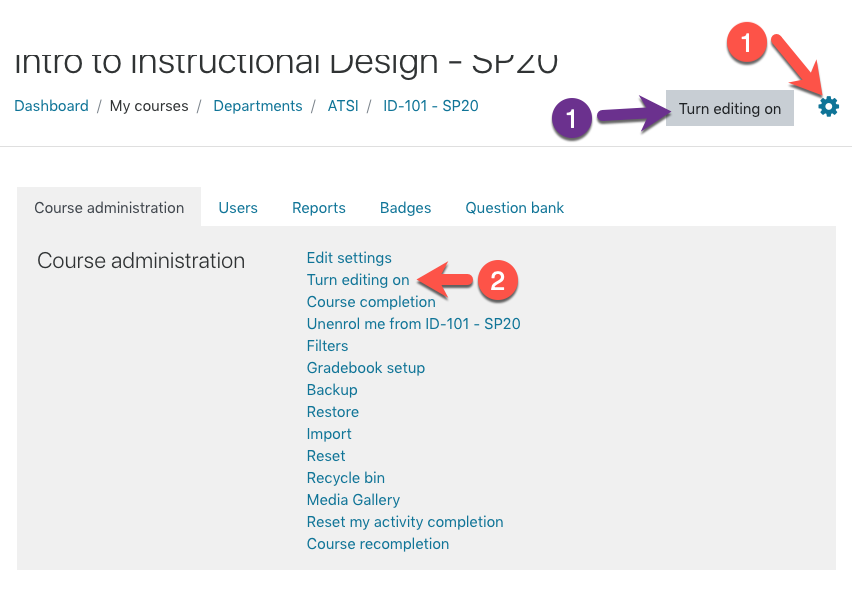Open the ATSI breadcrumb link
The width and height of the screenshot is (852, 601).
point(343,105)
